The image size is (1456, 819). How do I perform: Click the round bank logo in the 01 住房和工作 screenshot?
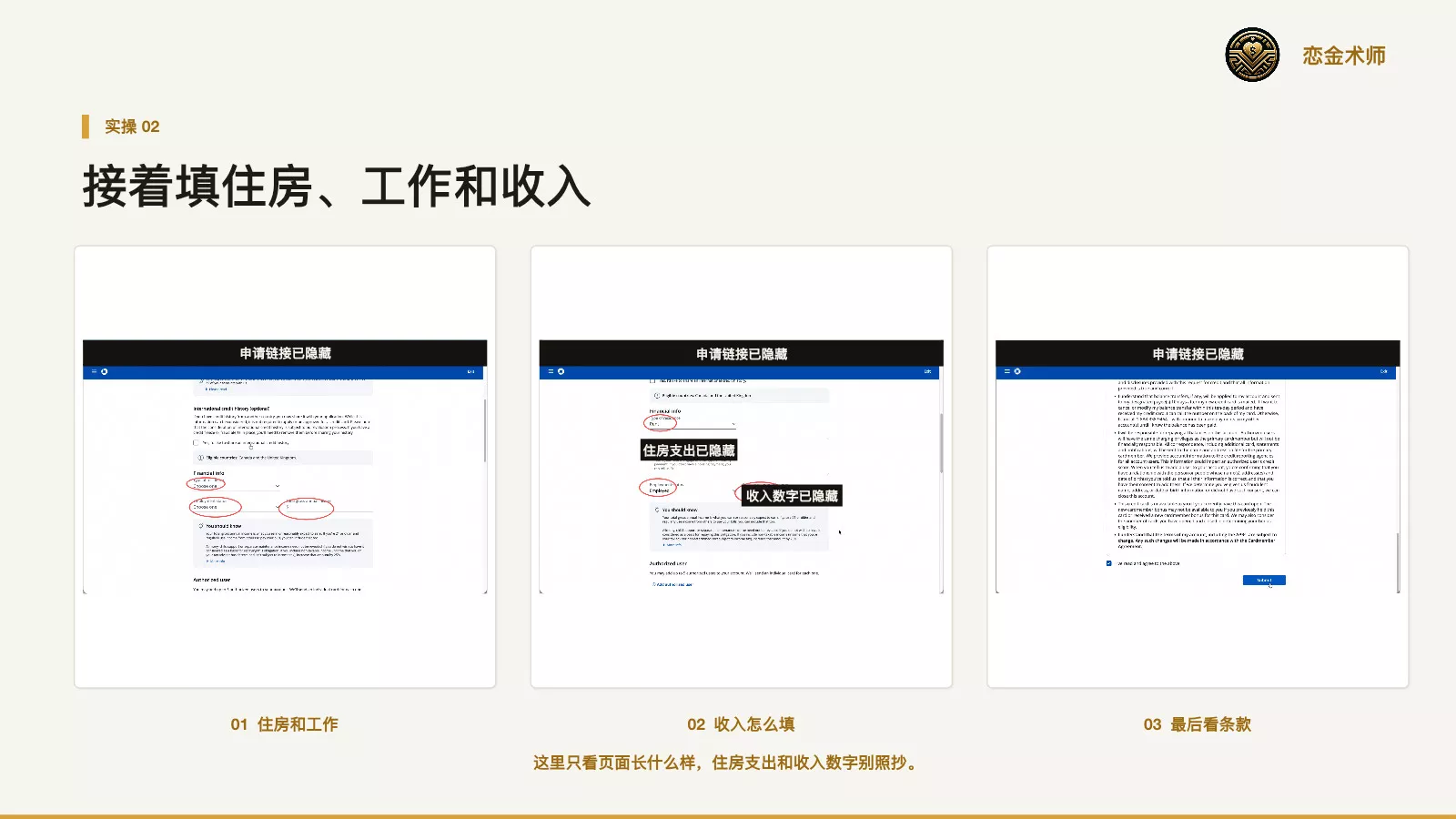[104, 371]
